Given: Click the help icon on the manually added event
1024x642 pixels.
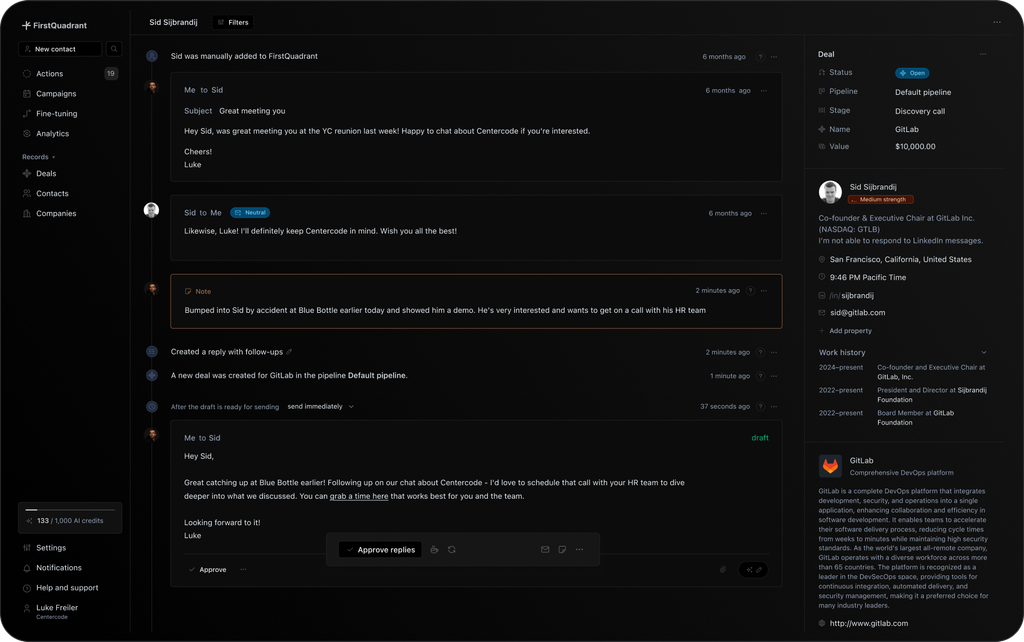Looking at the screenshot, I should (x=760, y=57).
